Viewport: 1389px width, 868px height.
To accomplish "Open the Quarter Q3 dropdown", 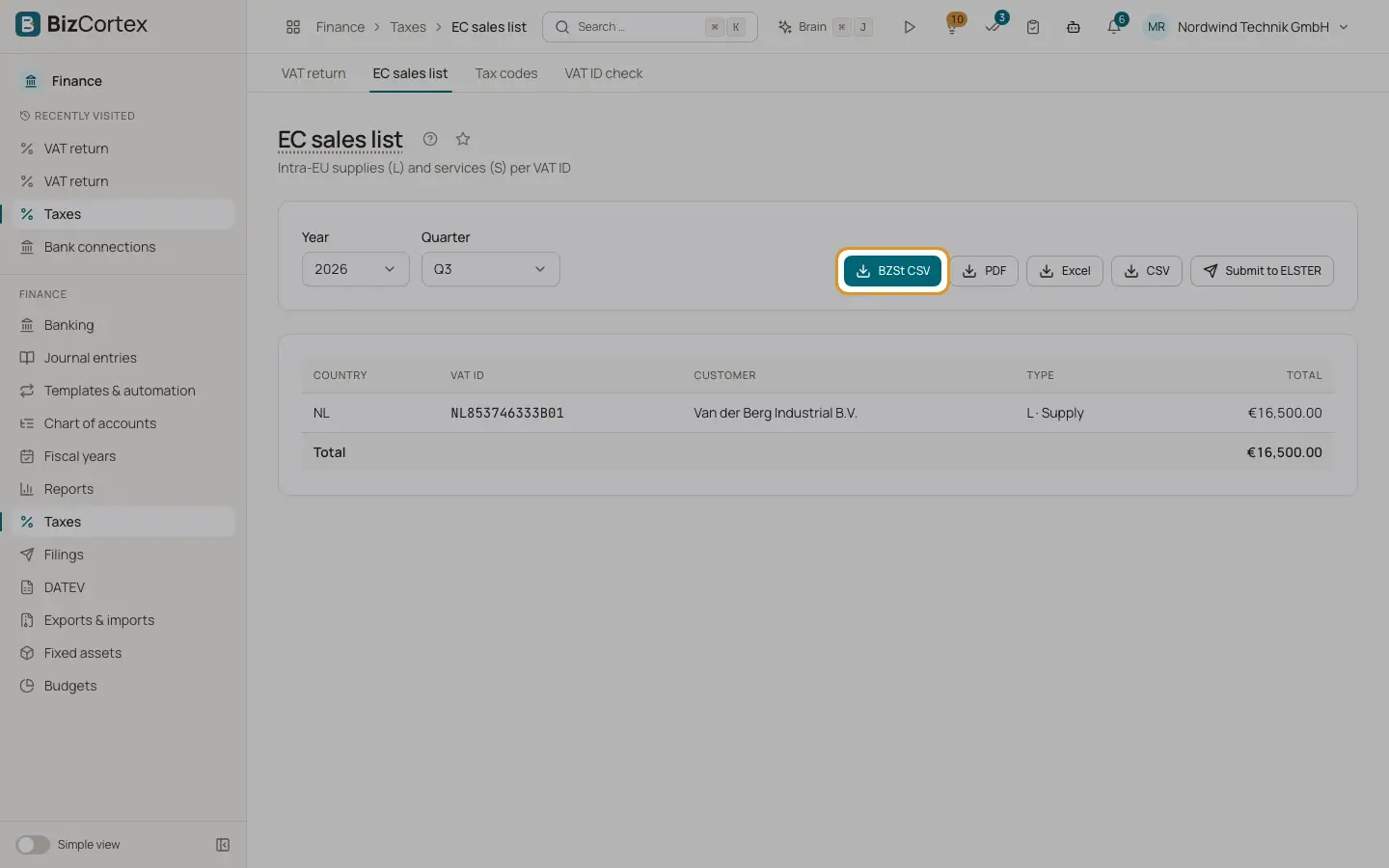I will click(x=491, y=269).
